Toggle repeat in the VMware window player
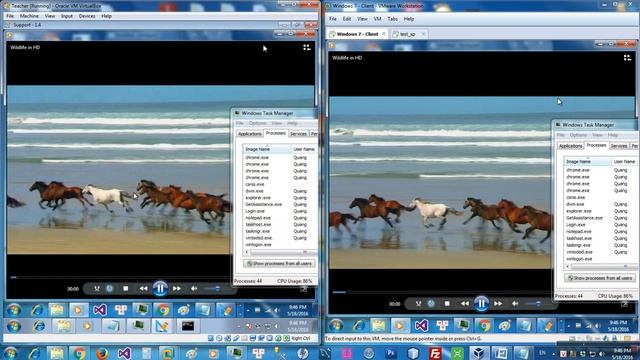The height and width of the screenshot is (360, 640). tap(431, 304)
